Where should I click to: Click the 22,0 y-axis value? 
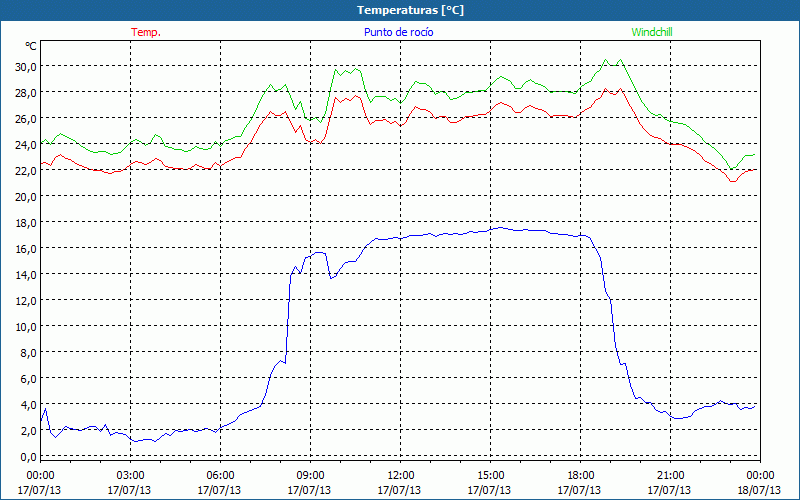(x=26, y=171)
